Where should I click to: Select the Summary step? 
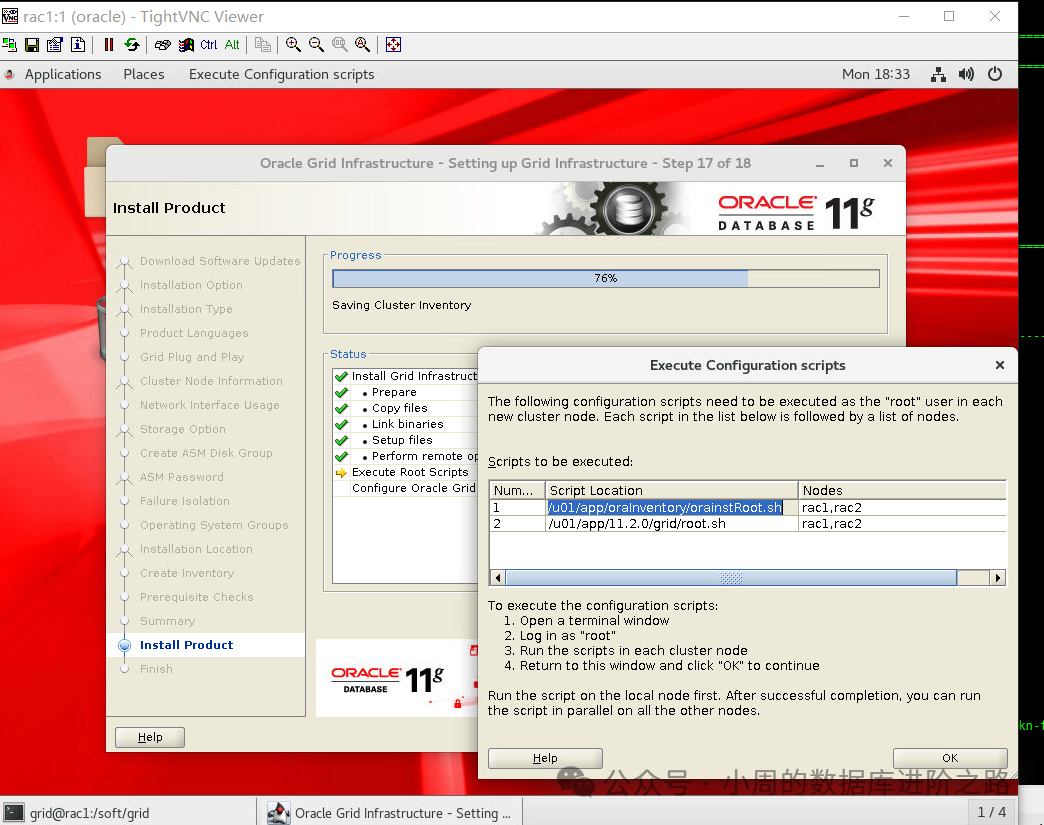pyautogui.click(x=167, y=621)
